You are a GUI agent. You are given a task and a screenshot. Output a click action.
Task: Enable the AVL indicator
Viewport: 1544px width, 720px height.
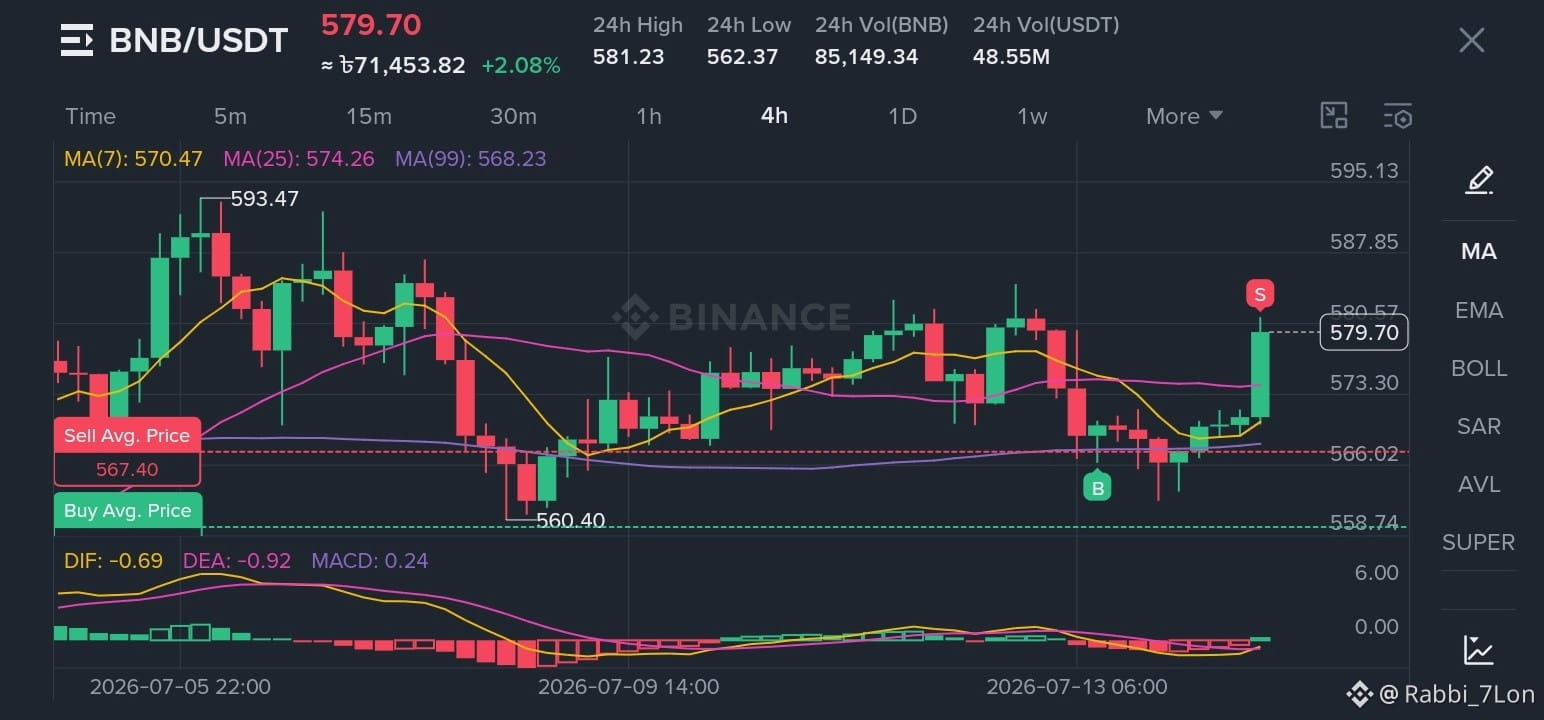[x=1478, y=484]
